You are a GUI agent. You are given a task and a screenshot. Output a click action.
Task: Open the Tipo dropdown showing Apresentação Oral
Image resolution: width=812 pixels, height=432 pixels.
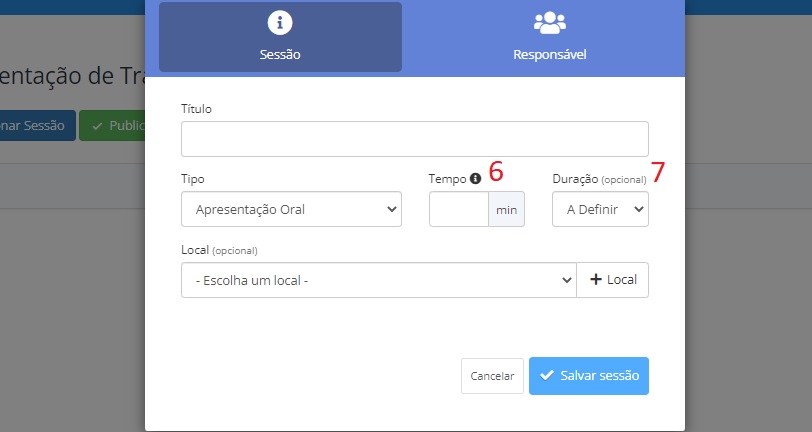tap(292, 209)
